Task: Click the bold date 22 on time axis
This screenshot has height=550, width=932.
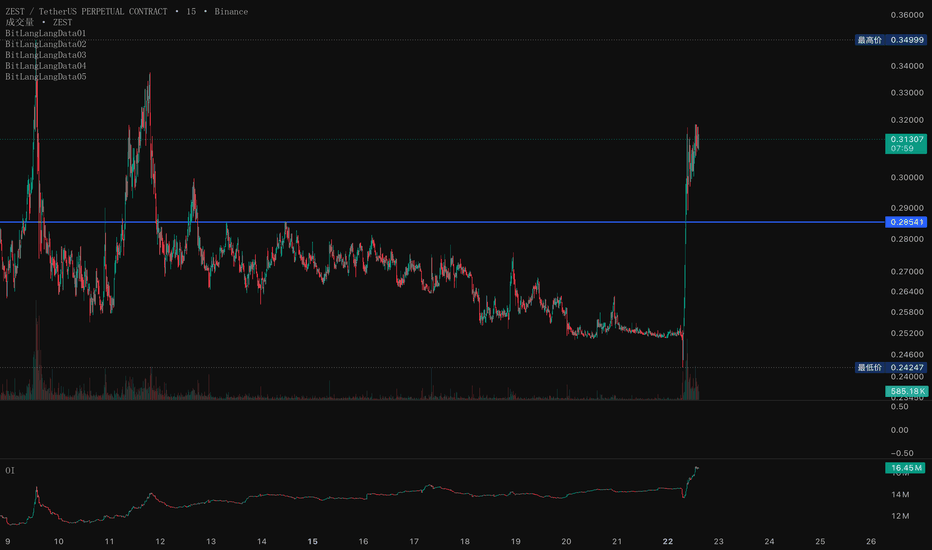Action: [667, 541]
